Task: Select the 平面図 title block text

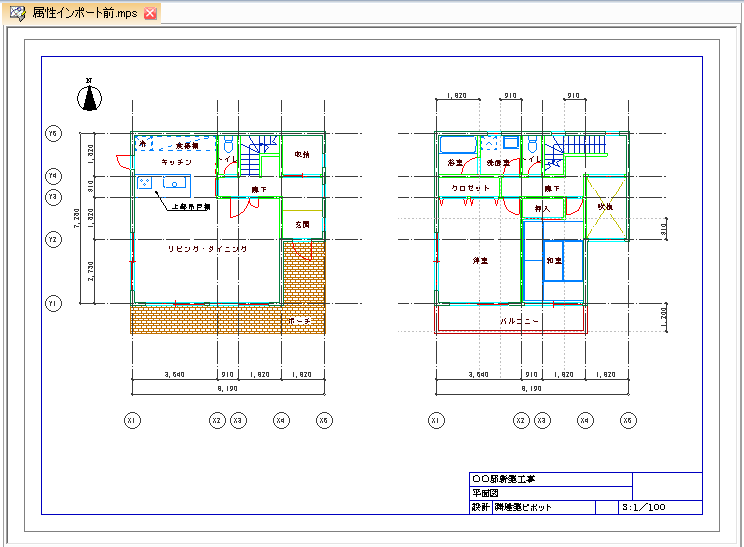Action: coord(485,493)
